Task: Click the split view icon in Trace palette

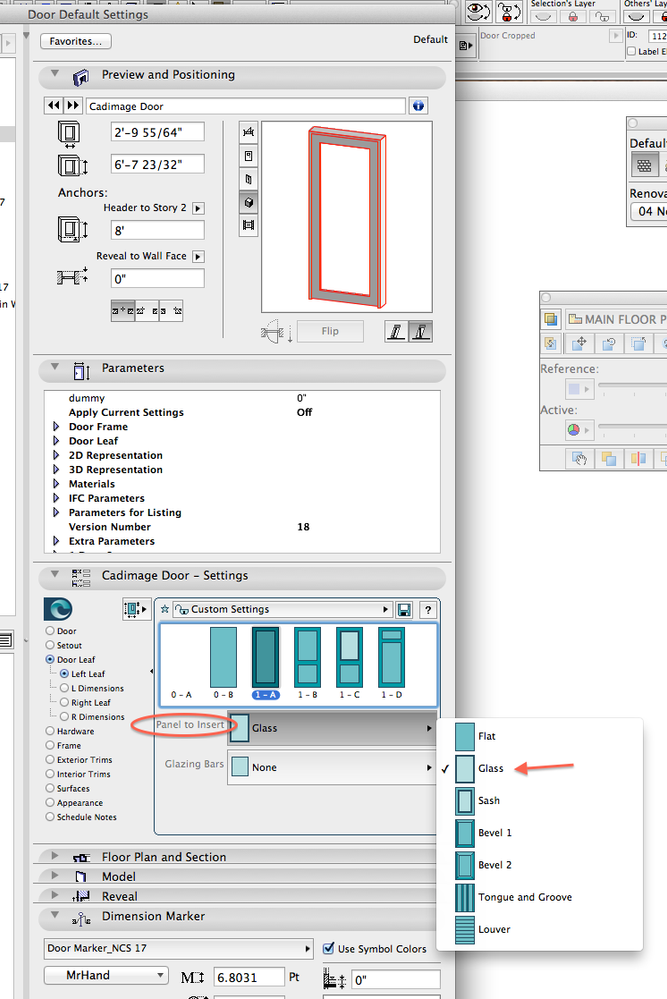Action: (638, 458)
